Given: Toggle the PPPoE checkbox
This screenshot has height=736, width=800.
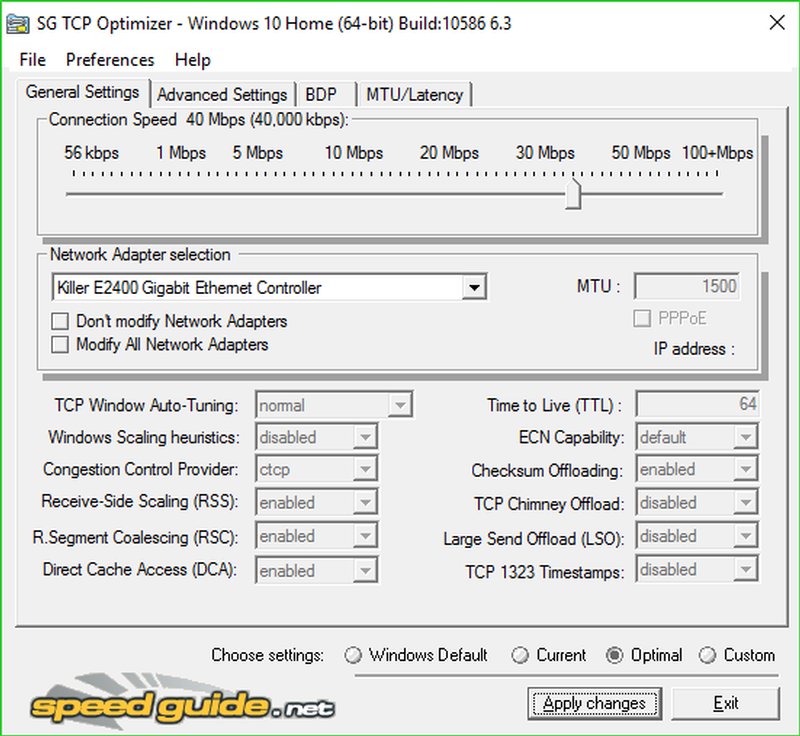Looking at the screenshot, I should [x=642, y=318].
